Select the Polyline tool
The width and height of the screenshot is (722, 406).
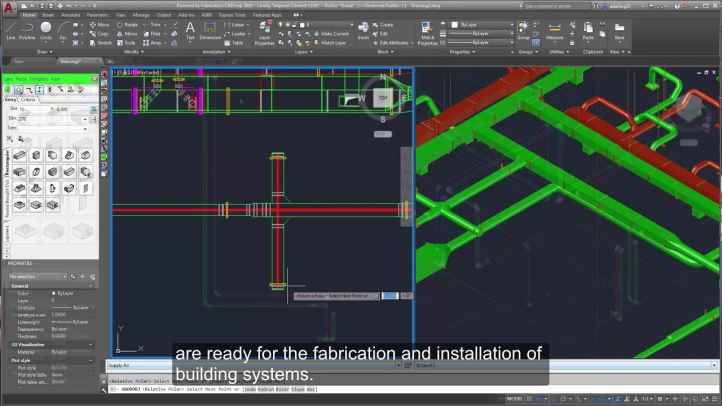(27, 29)
